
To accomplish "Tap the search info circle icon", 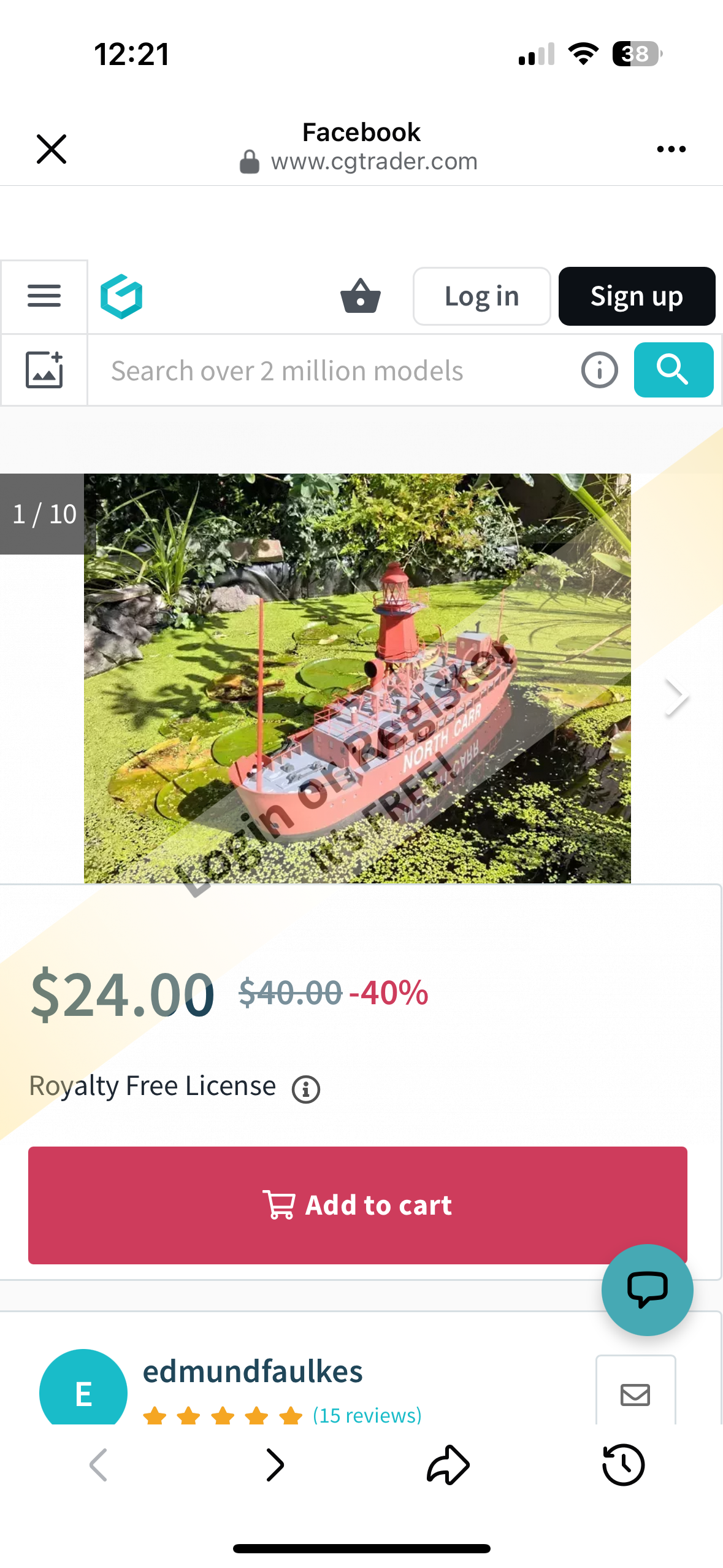I will [x=599, y=370].
